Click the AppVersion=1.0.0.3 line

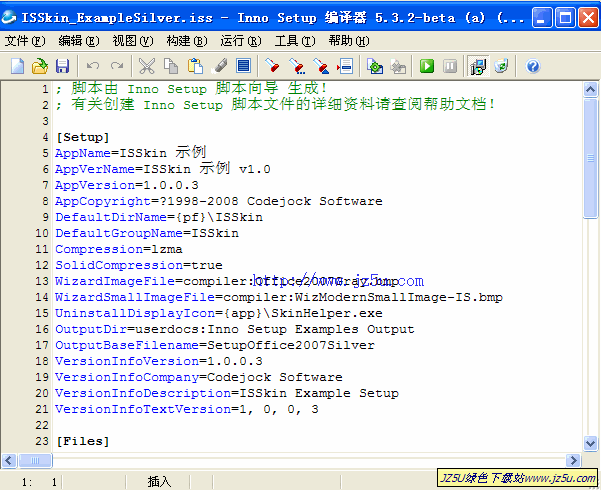coord(127,185)
